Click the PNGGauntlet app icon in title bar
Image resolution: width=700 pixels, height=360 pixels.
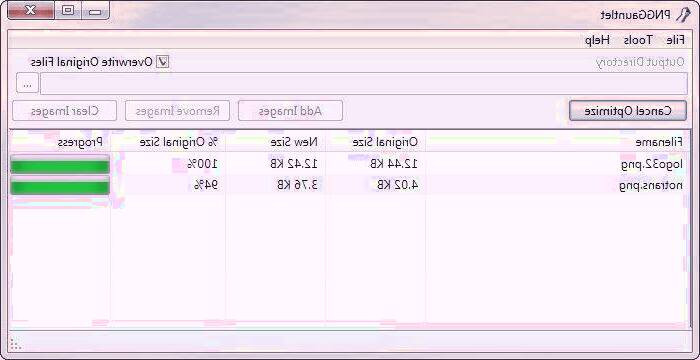tap(683, 15)
